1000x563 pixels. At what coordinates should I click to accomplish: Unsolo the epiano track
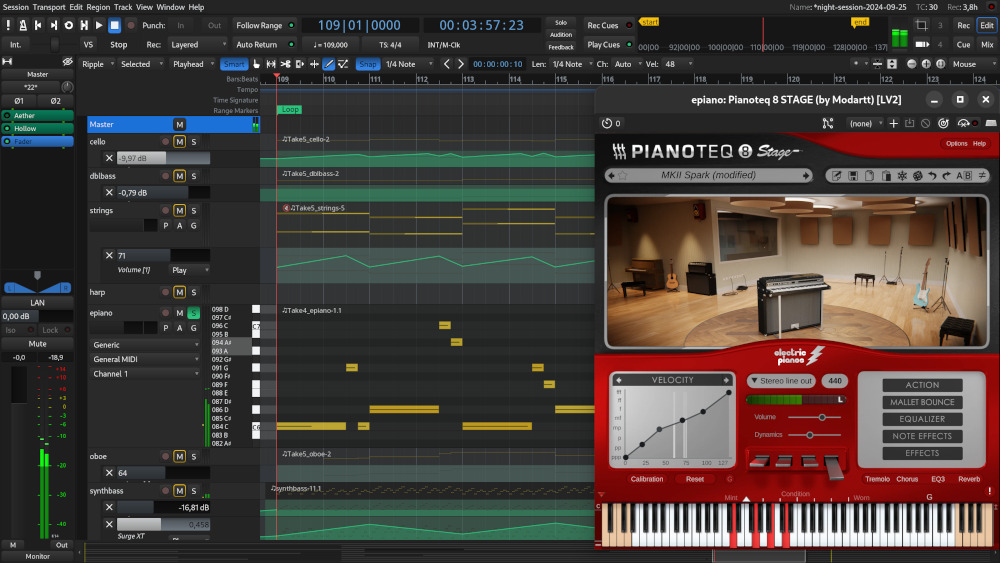[194, 312]
